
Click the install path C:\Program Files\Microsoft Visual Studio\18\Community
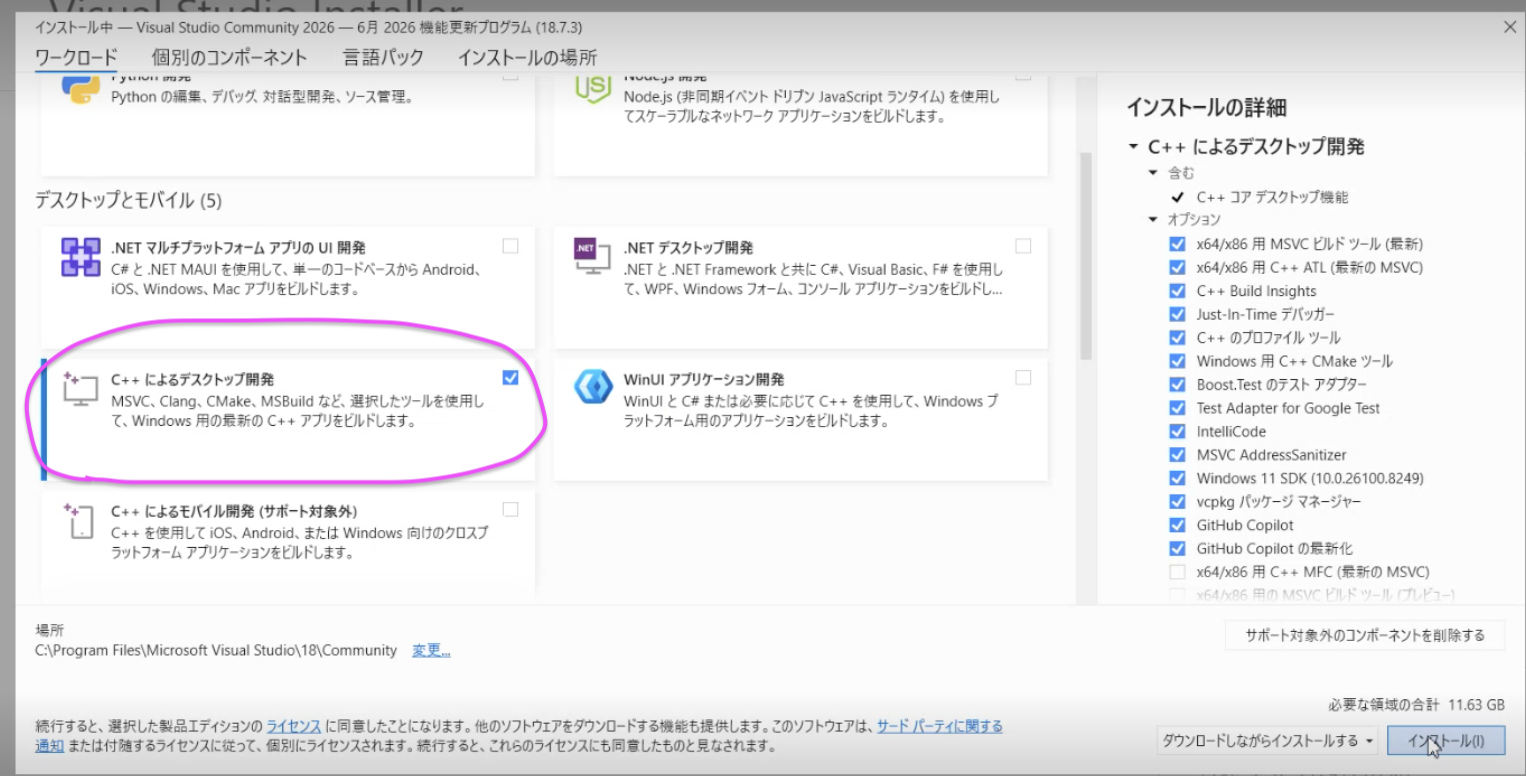[x=216, y=650]
